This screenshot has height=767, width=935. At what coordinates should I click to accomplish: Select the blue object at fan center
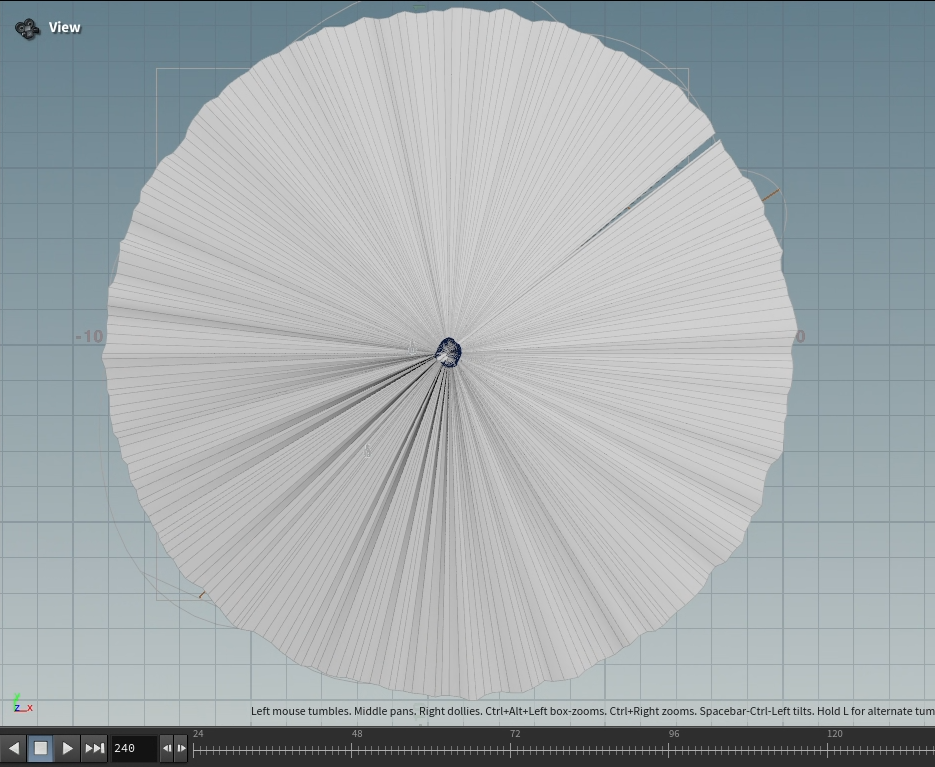tap(449, 352)
